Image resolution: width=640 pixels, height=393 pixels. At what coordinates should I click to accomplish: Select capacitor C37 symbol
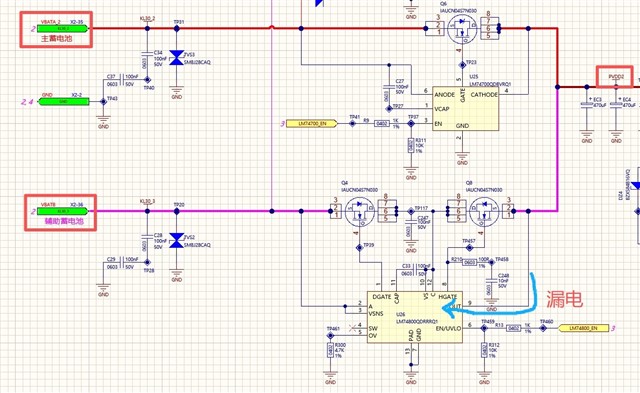(122, 80)
